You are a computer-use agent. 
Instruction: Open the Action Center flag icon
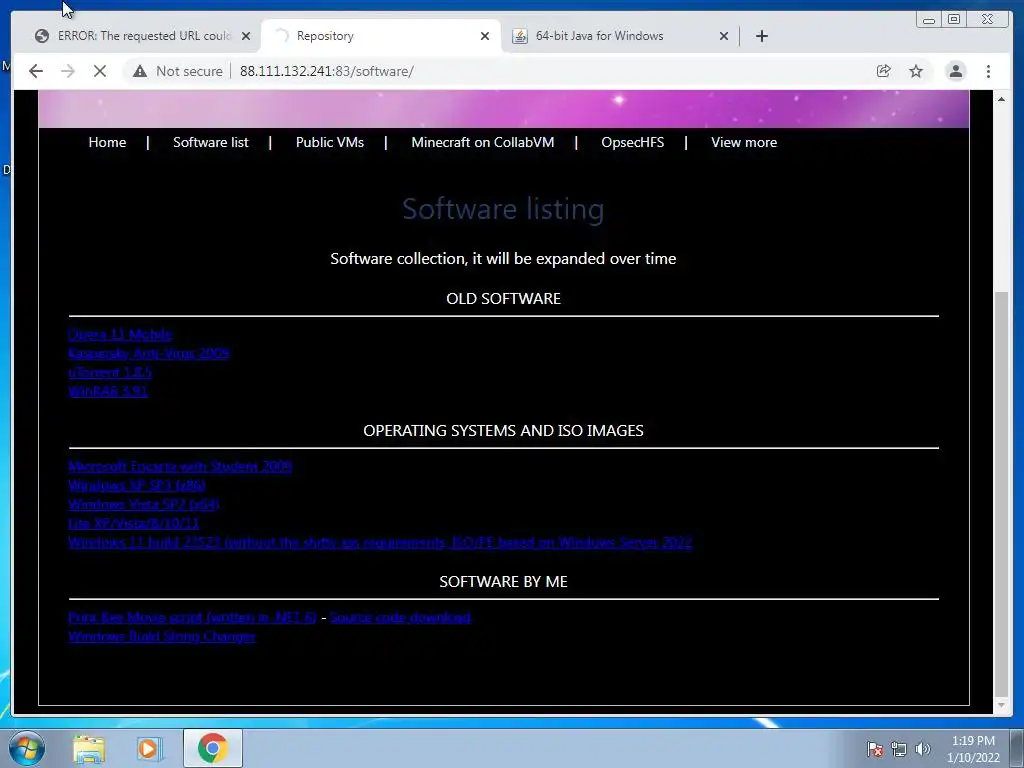coord(875,748)
